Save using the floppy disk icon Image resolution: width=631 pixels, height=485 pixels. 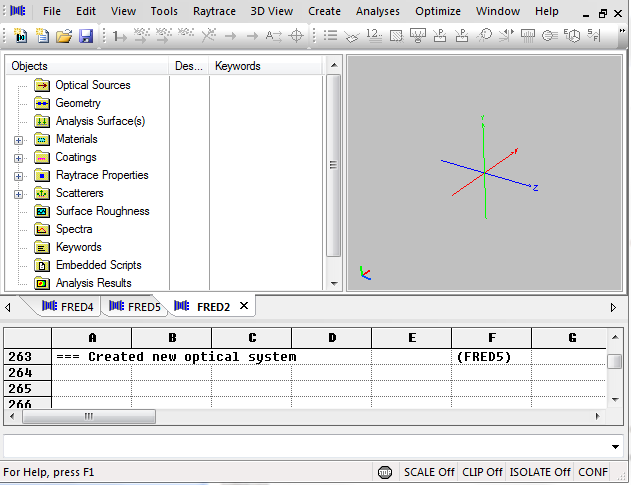(86, 36)
